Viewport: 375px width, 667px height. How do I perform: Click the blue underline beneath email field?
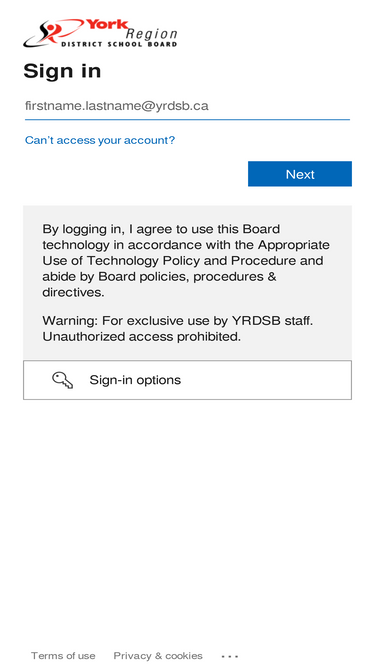tap(187, 120)
